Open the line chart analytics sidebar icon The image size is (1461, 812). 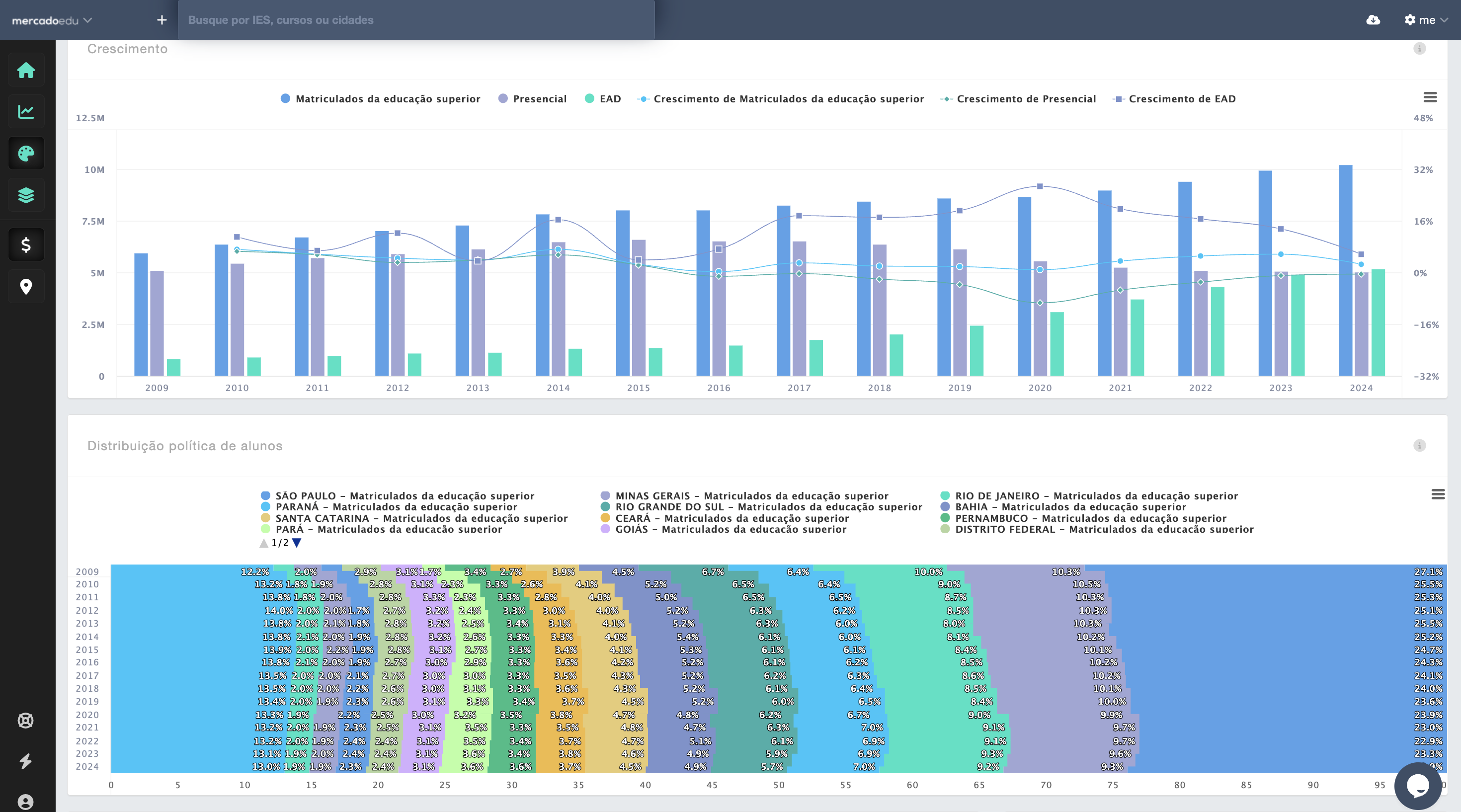26,112
